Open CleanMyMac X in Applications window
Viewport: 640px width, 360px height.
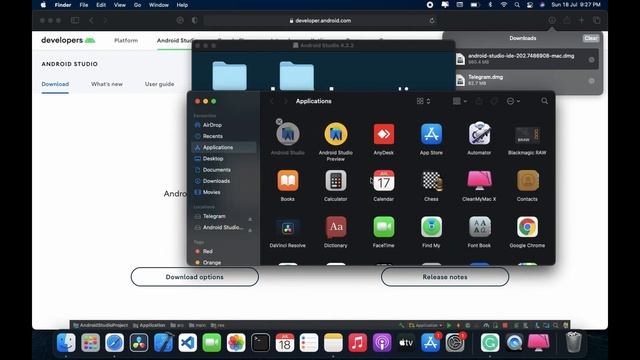(479, 180)
